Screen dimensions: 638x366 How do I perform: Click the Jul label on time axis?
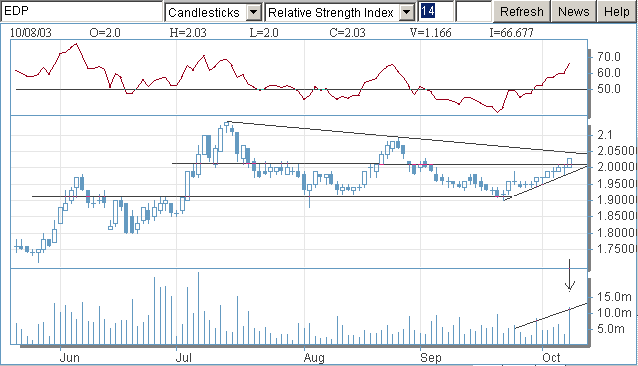[184, 358]
